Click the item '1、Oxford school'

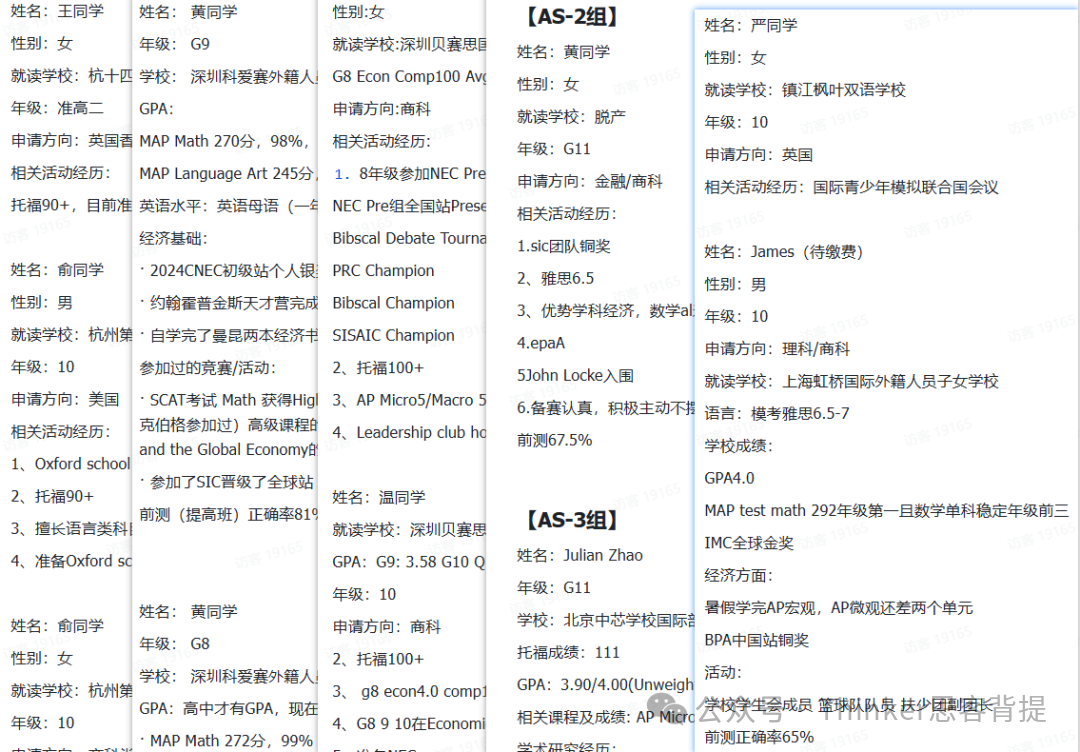click(x=71, y=464)
